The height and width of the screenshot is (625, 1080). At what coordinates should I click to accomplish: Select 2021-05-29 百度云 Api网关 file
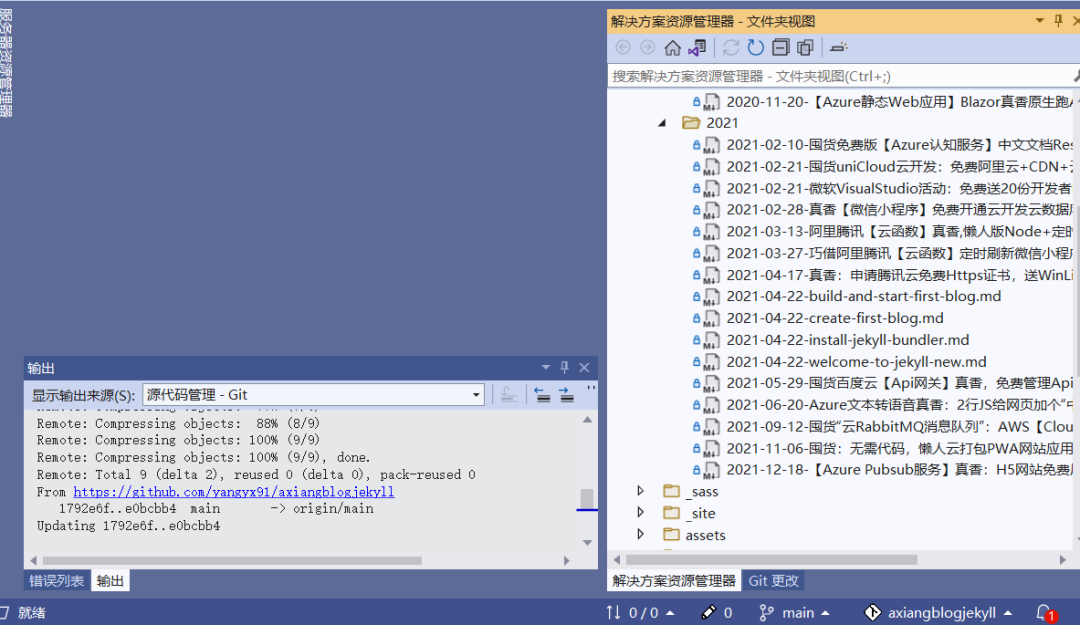click(899, 383)
